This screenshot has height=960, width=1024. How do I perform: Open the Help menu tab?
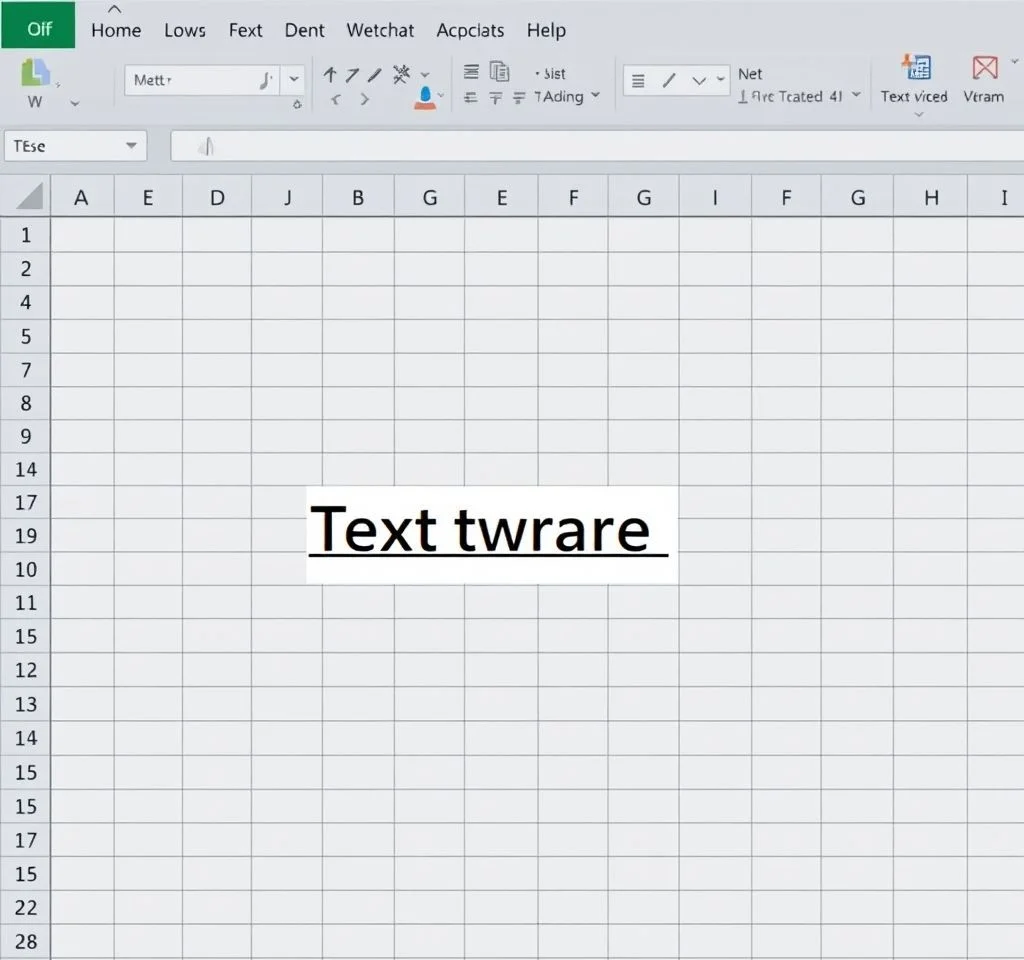click(x=546, y=30)
